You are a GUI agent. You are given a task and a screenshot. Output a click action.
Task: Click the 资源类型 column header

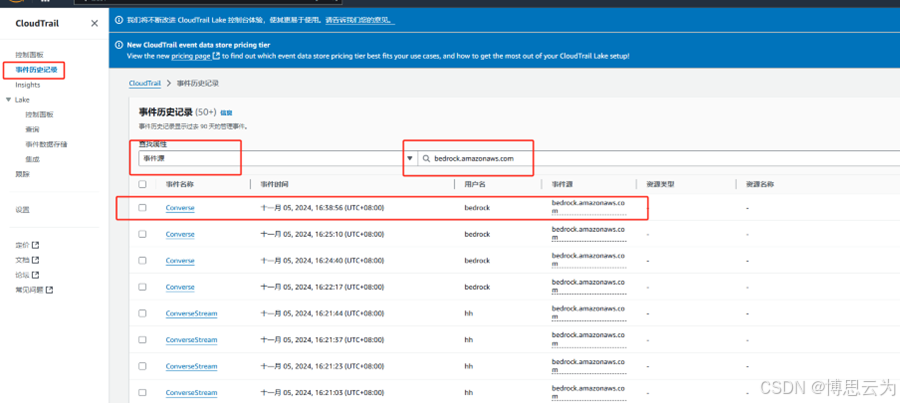point(660,184)
